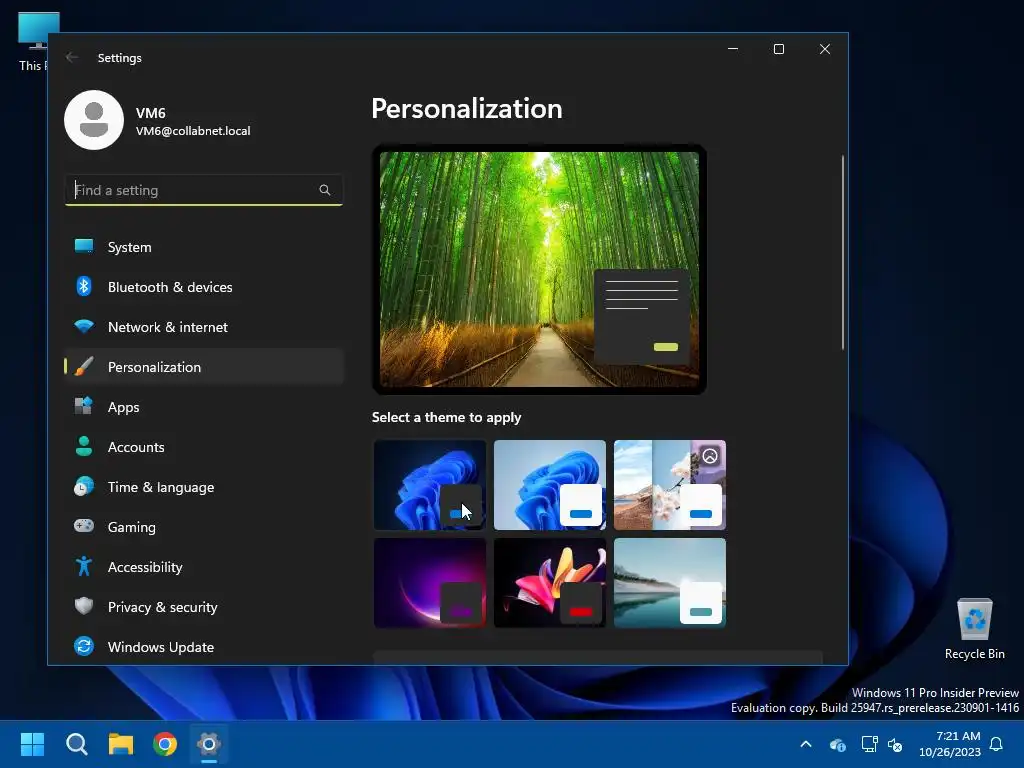The image size is (1024, 768).
Task: Open System settings page
Action: (204, 247)
